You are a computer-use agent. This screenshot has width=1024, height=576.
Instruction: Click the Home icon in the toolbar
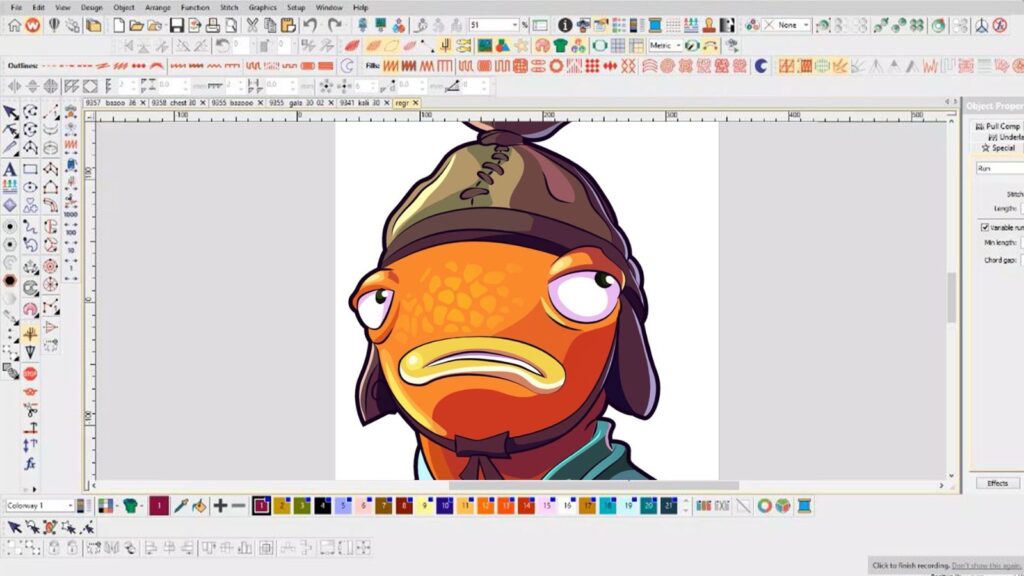pos(14,25)
